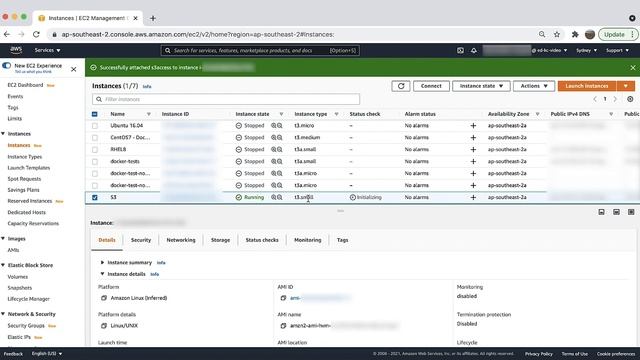Open the notifications bell

coord(474,50)
